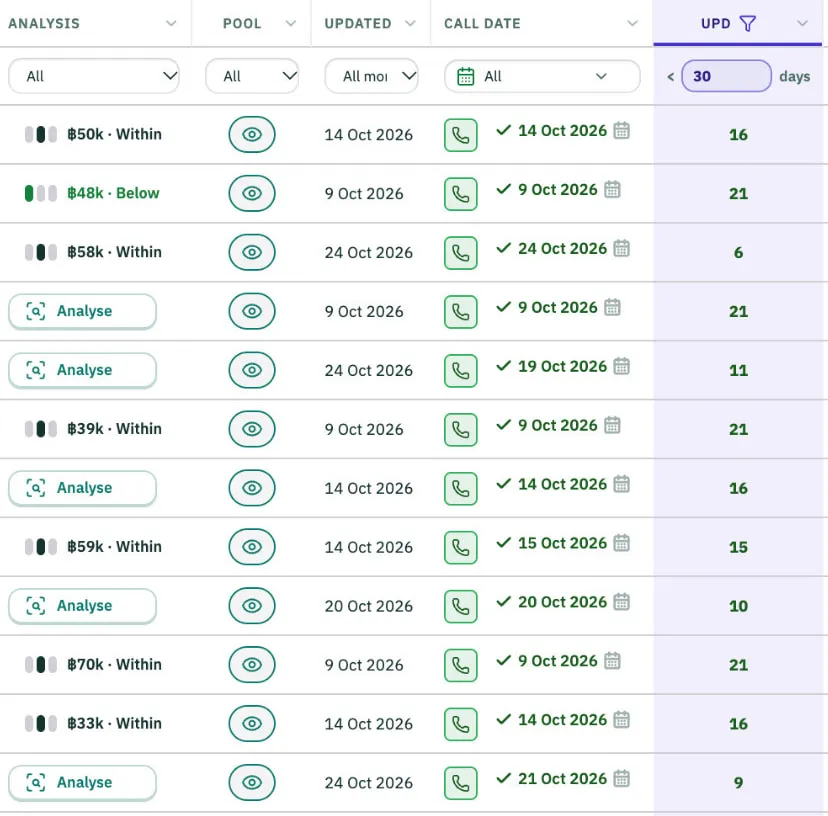Click phone icon in the ฿59k Within row
This screenshot has width=828, height=816.
(x=460, y=548)
